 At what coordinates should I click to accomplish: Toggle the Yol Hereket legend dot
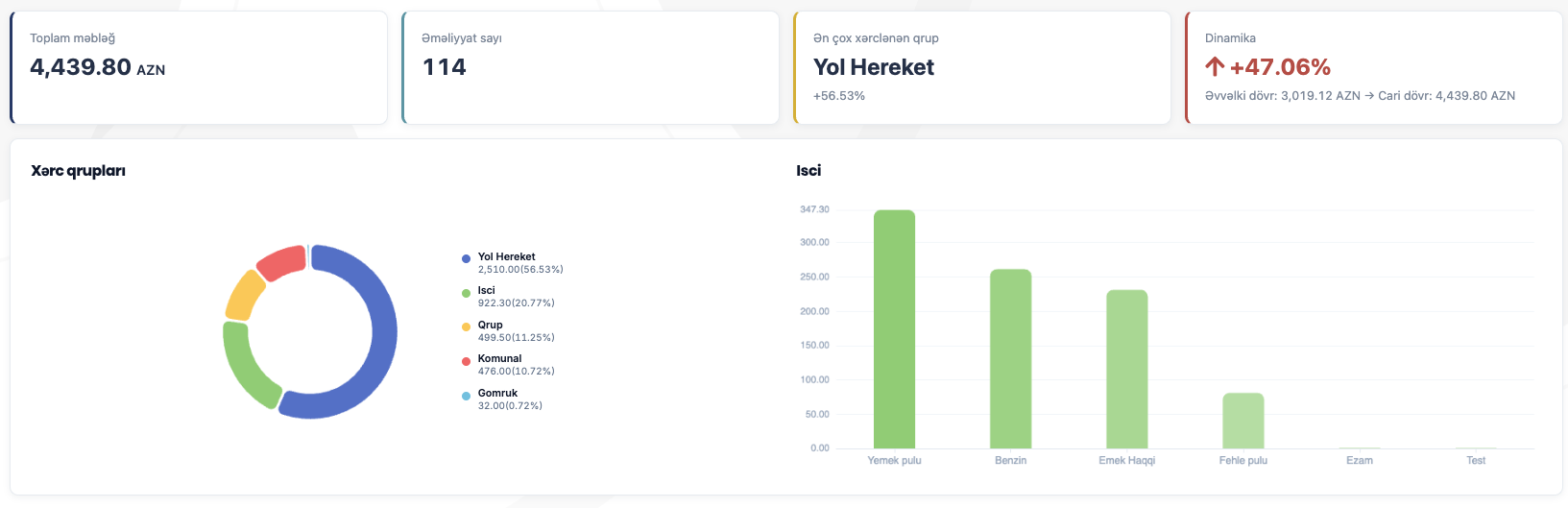click(466, 258)
